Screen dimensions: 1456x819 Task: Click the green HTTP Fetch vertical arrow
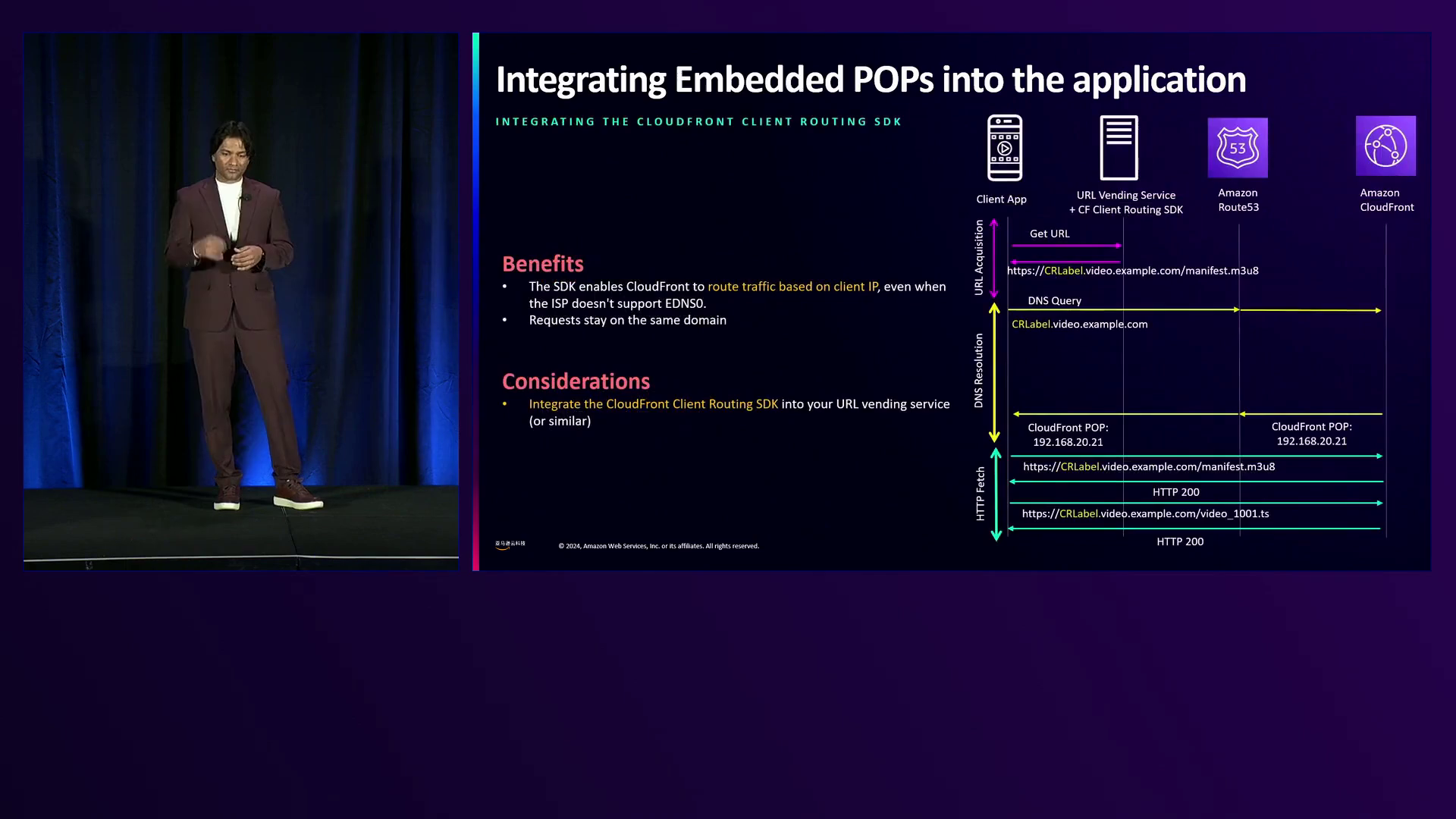[x=996, y=494]
